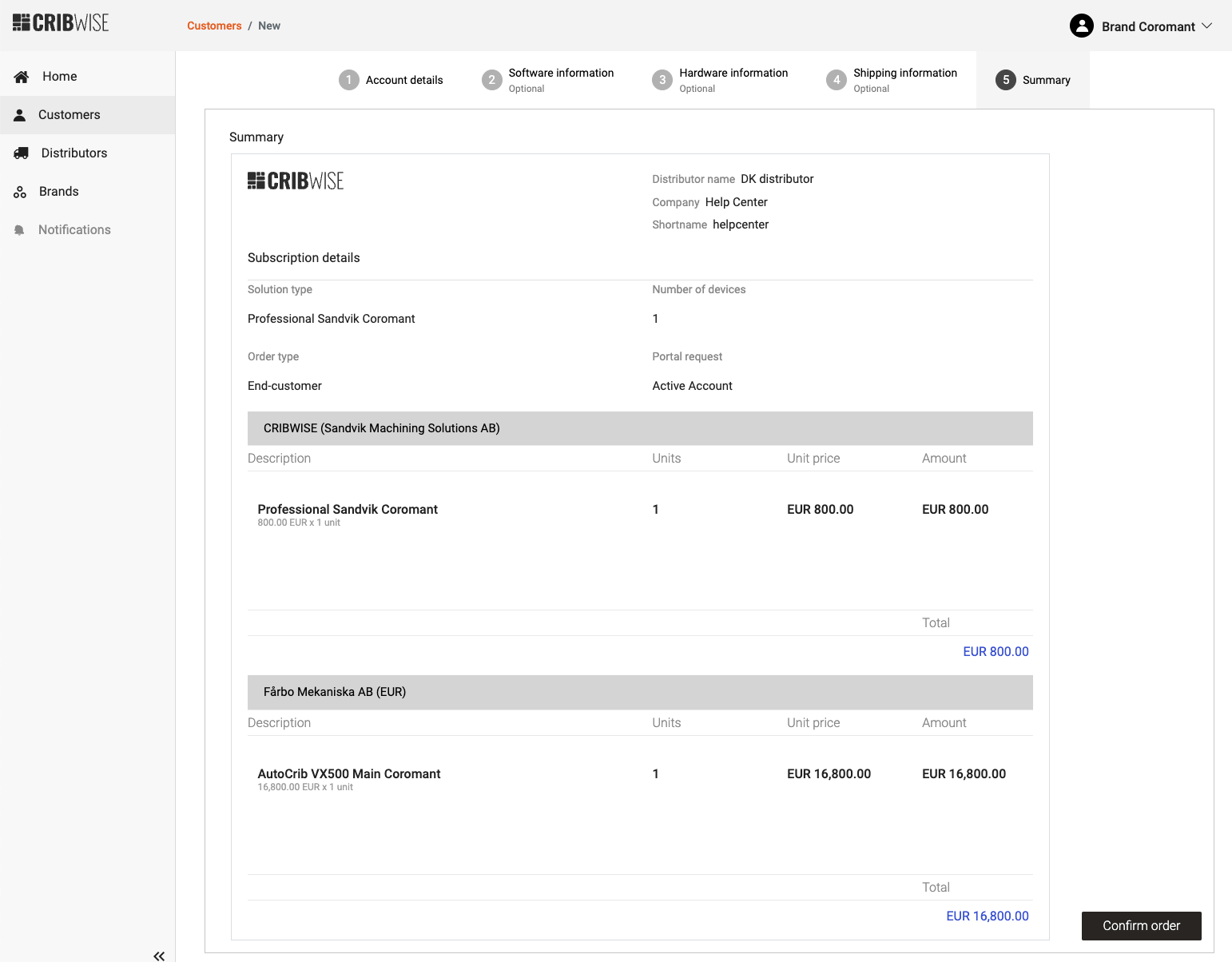
Task: Go to step 1 Account details
Action: [x=391, y=80]
